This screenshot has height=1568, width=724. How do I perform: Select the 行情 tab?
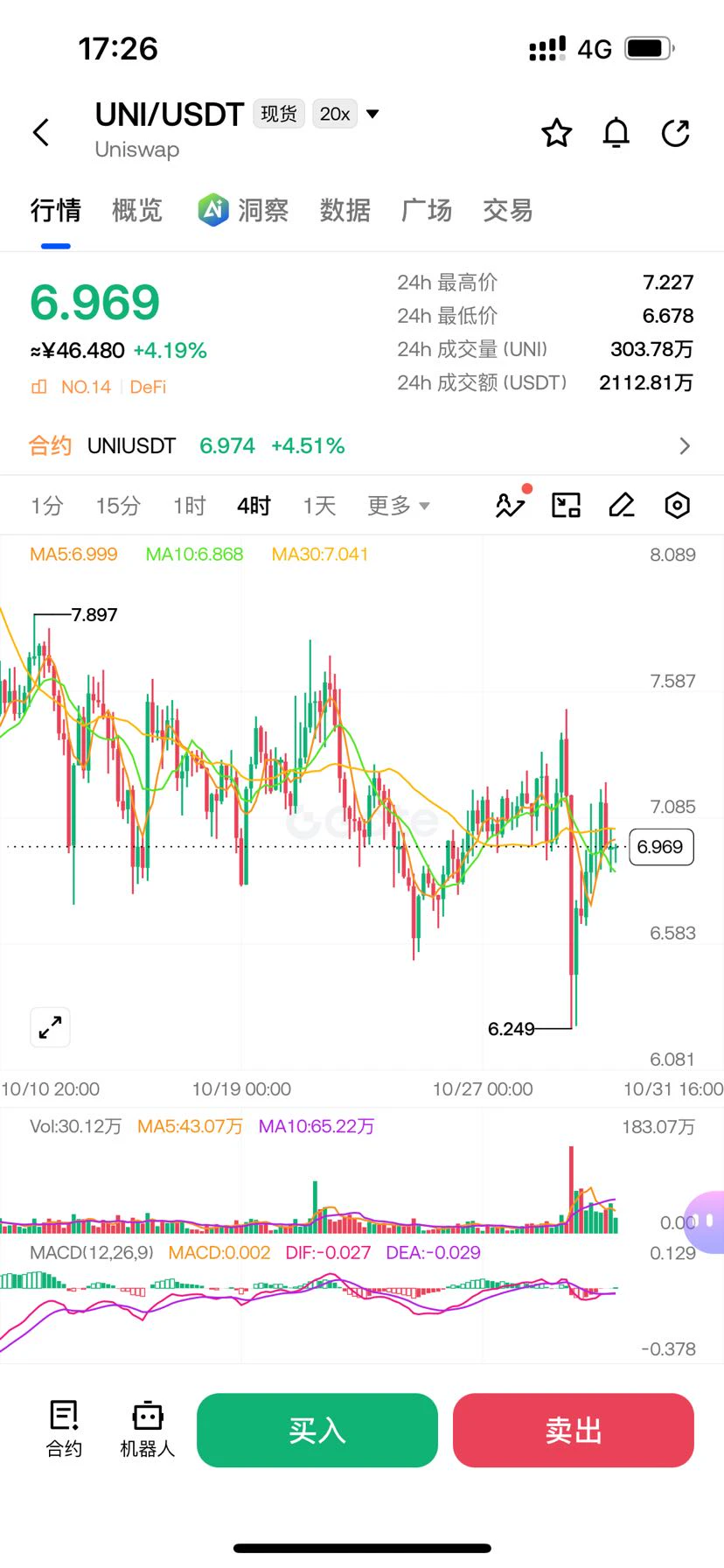(56, 210)
